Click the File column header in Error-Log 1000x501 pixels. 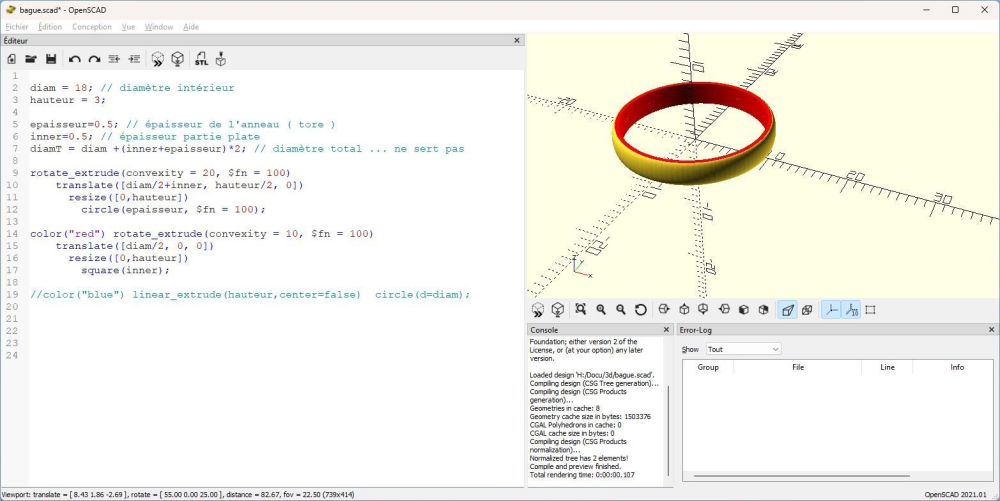[x=797, y=367]
